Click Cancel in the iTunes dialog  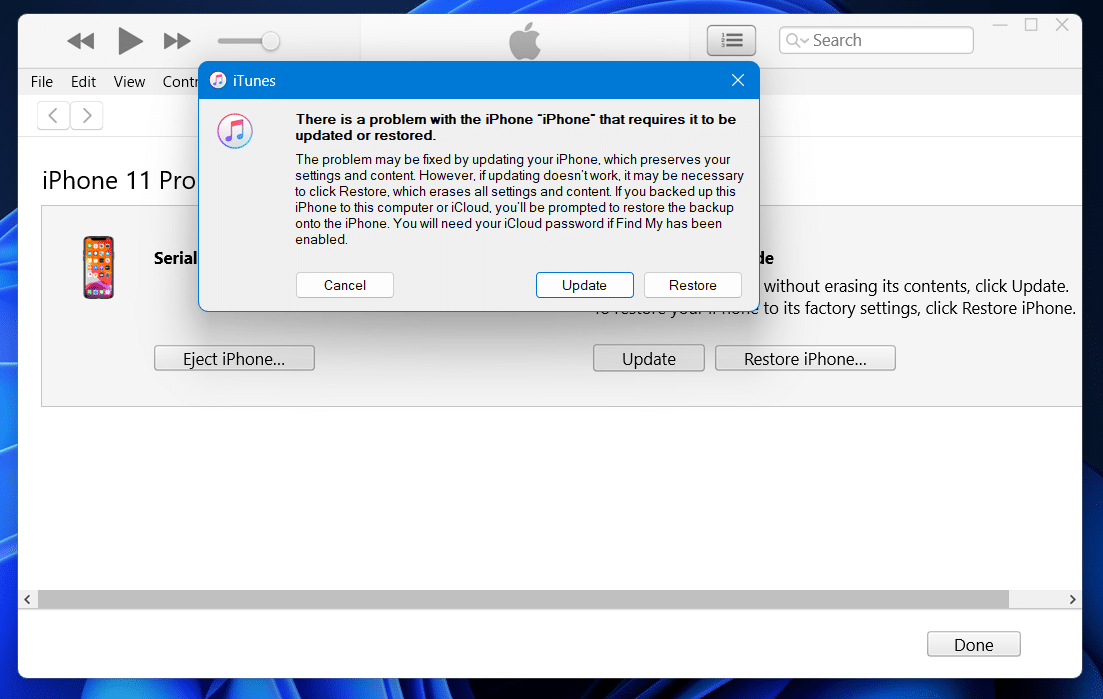tap(345, 285)
